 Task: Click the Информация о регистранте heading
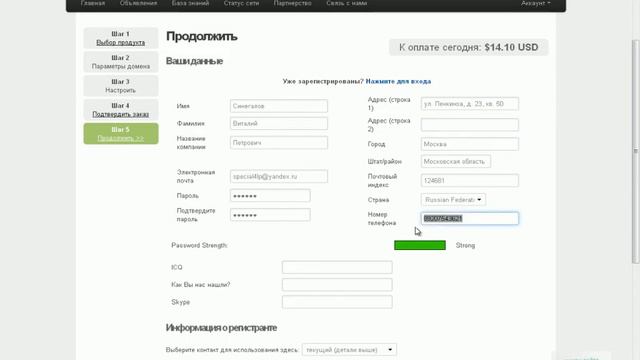click(221, 328)
